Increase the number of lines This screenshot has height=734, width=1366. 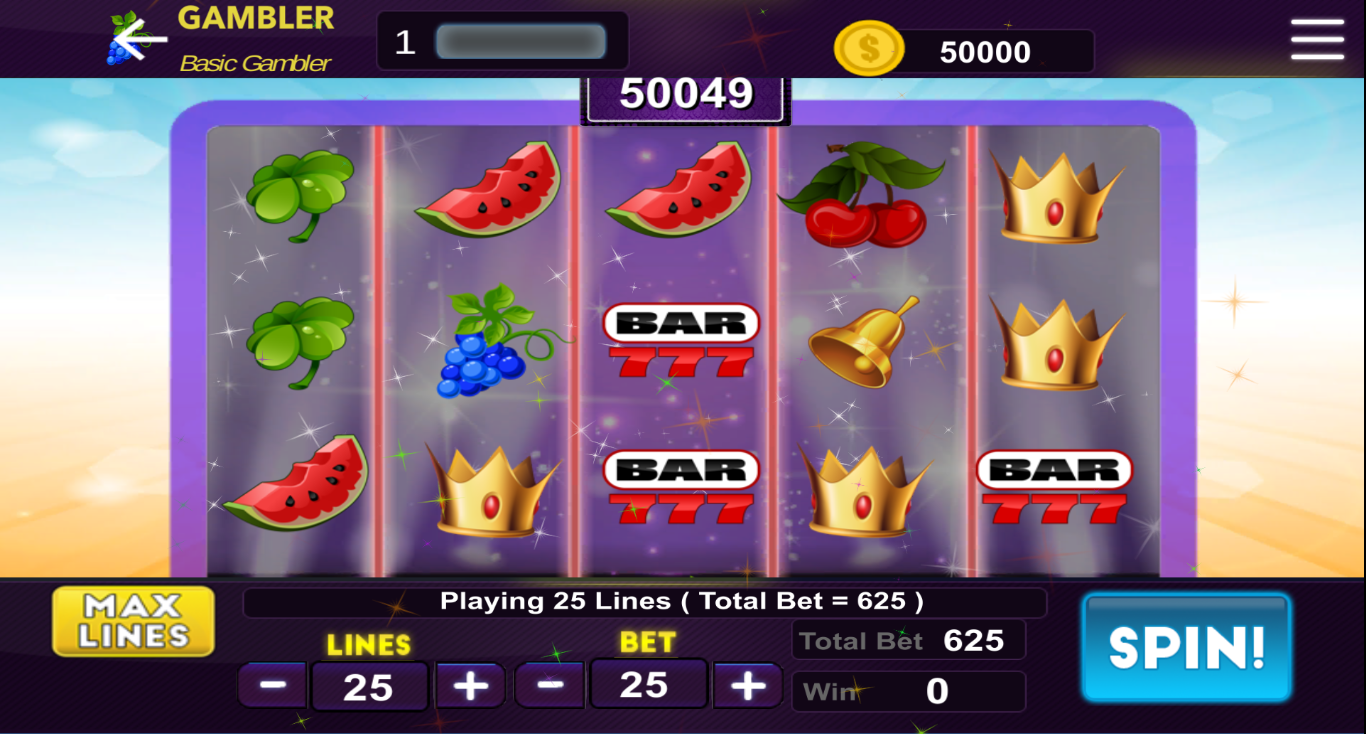[x=471, y=686]
